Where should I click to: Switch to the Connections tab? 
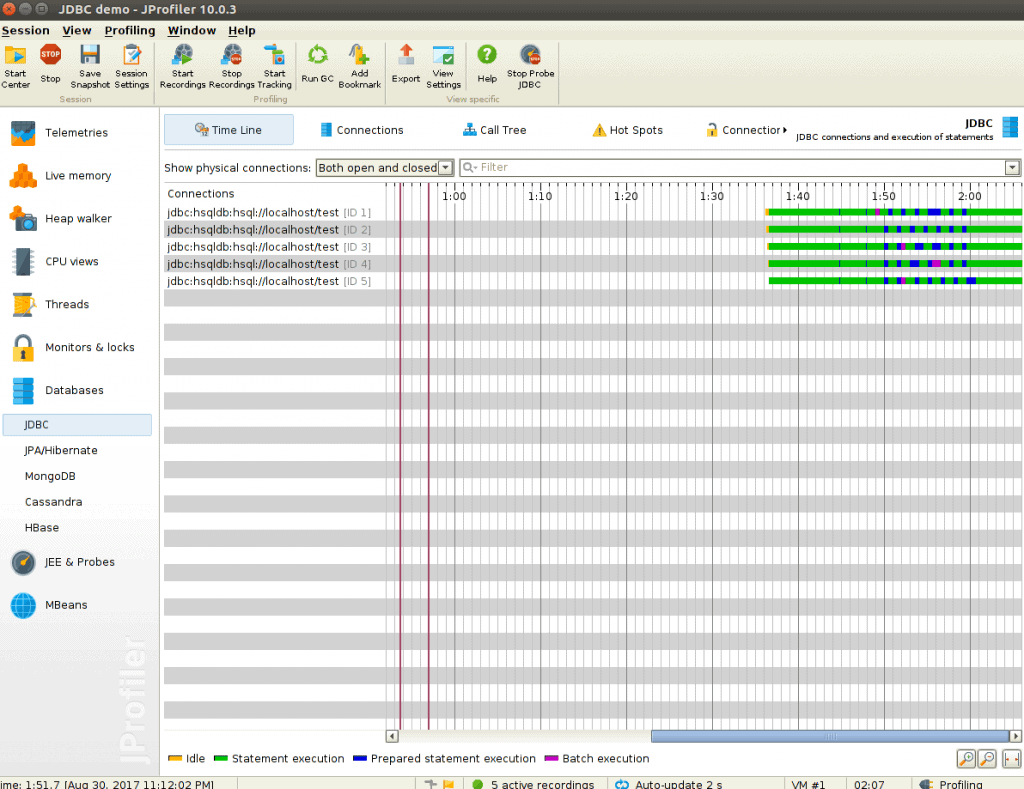[x=362, y=130]
